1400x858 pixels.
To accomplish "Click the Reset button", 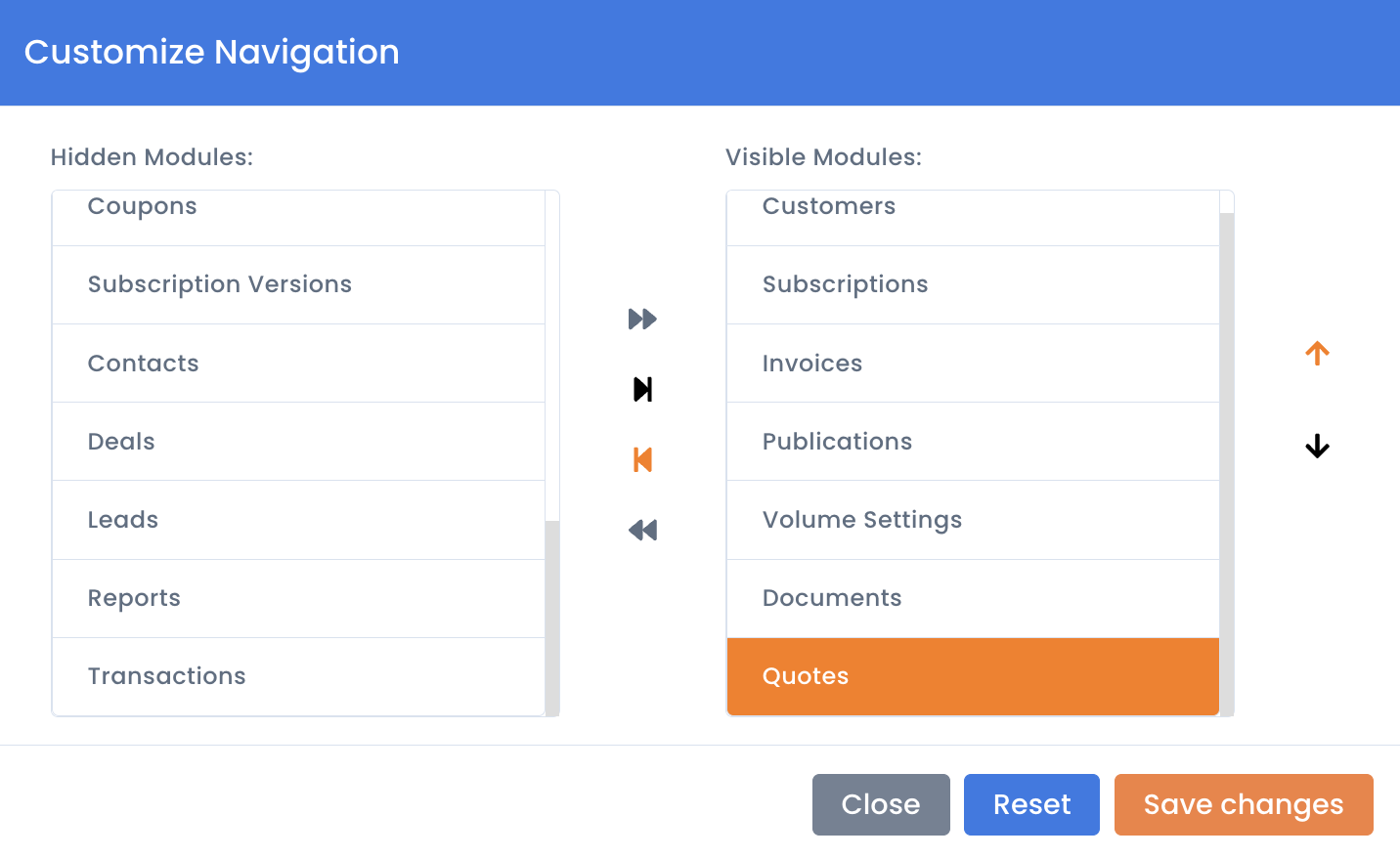I will (1031, 804).
